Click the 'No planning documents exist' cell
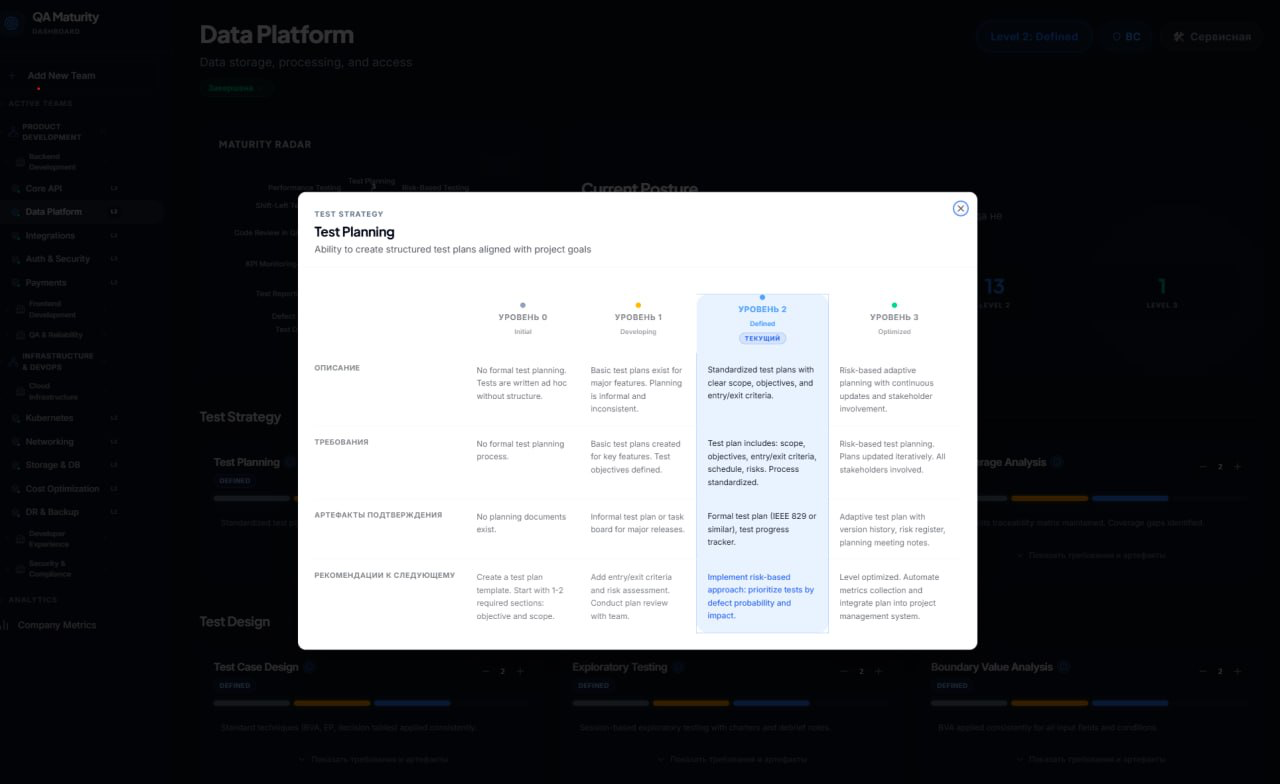The width and height of the screenshot is (1280, 784). pos(521,523)
